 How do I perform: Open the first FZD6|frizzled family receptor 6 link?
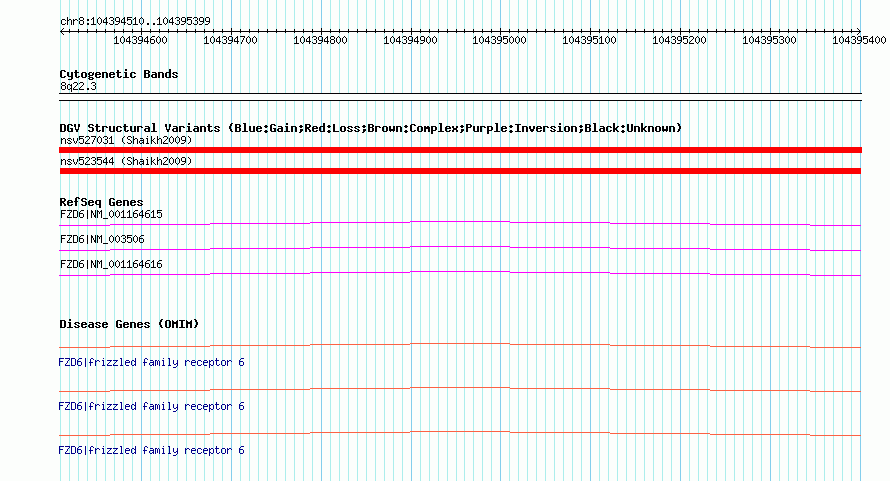152,362
